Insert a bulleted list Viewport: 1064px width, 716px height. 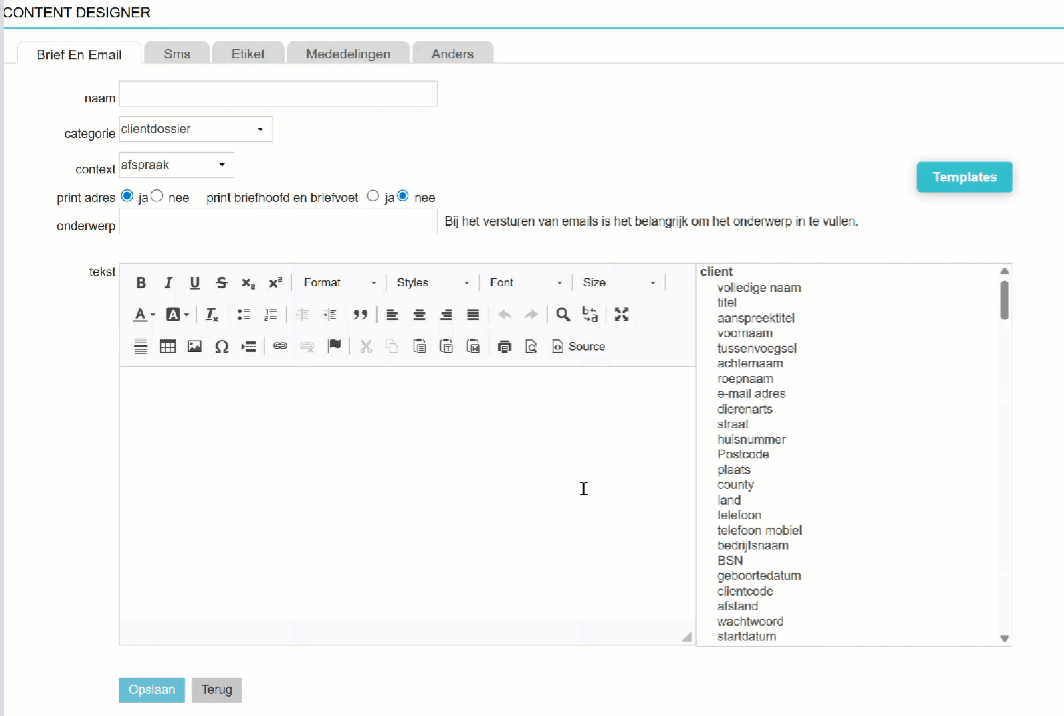click(x=243, y=315)
